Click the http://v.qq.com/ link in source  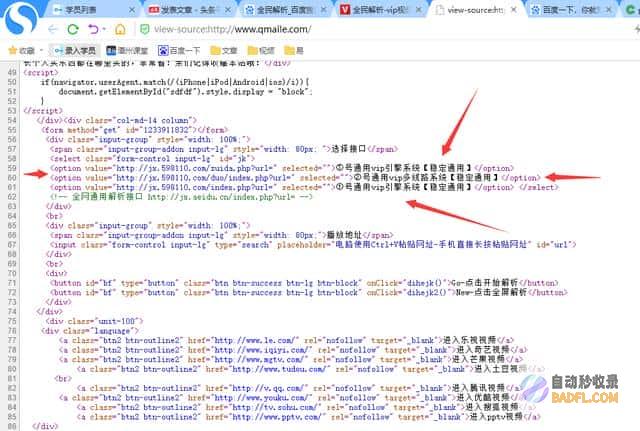point(268,388)
